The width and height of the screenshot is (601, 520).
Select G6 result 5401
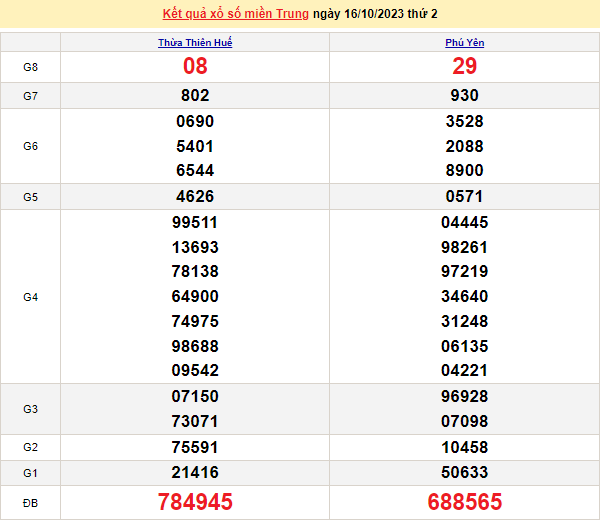(x=195, y=146)
